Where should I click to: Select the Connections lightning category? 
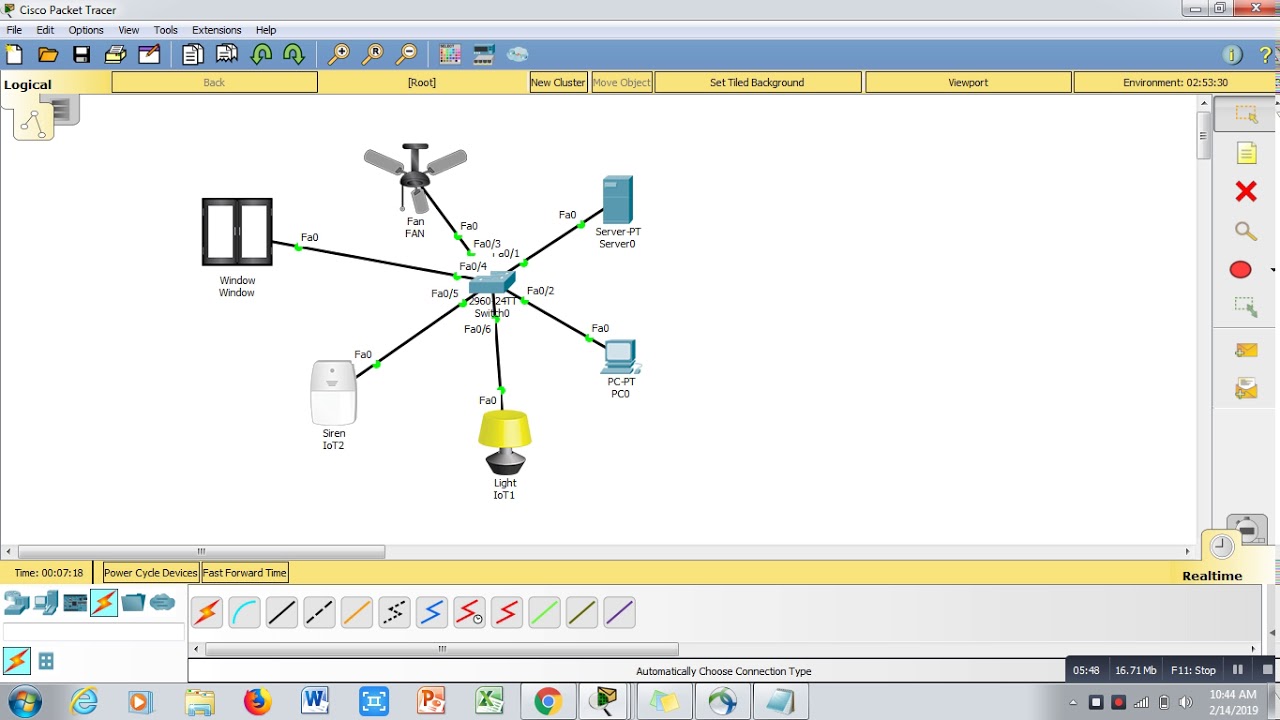pyautogui.click(x=104, y=602)
